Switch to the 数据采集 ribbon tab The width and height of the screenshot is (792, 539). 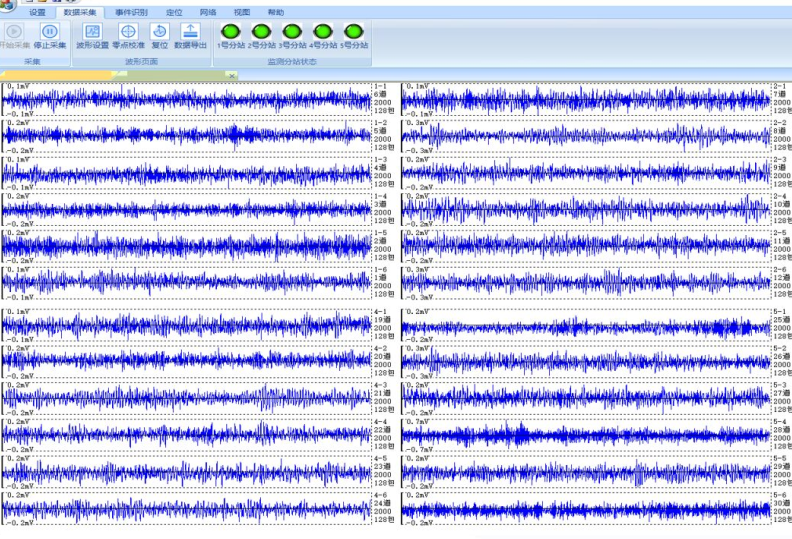point(80,12)
